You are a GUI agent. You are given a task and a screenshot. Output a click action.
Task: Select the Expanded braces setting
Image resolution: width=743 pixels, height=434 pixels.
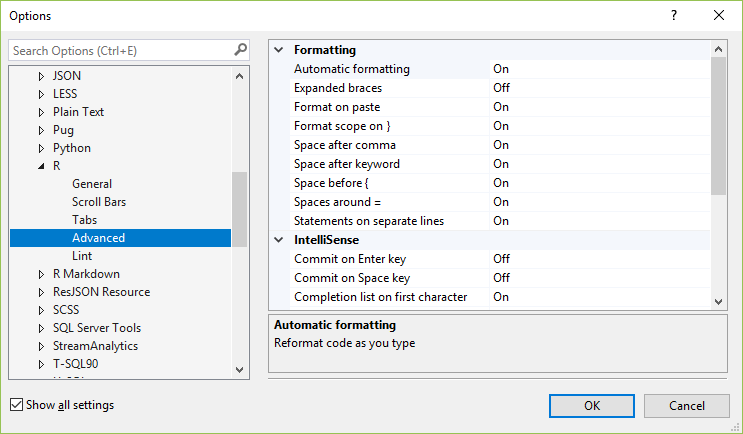(337, 88)
